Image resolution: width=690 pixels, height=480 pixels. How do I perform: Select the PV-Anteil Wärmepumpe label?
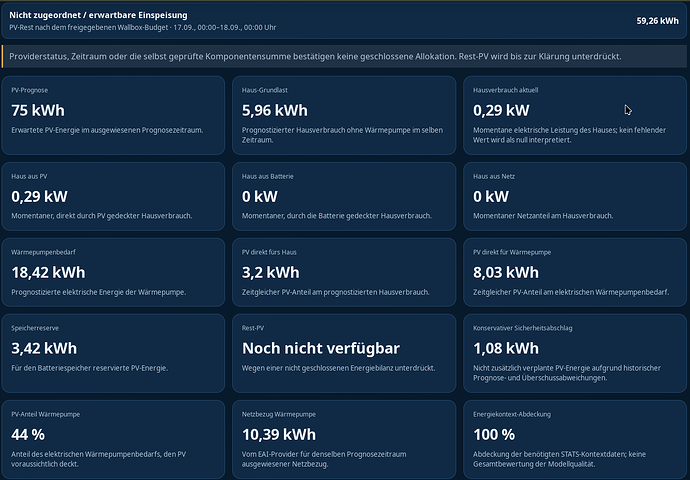tap(45, 414)
